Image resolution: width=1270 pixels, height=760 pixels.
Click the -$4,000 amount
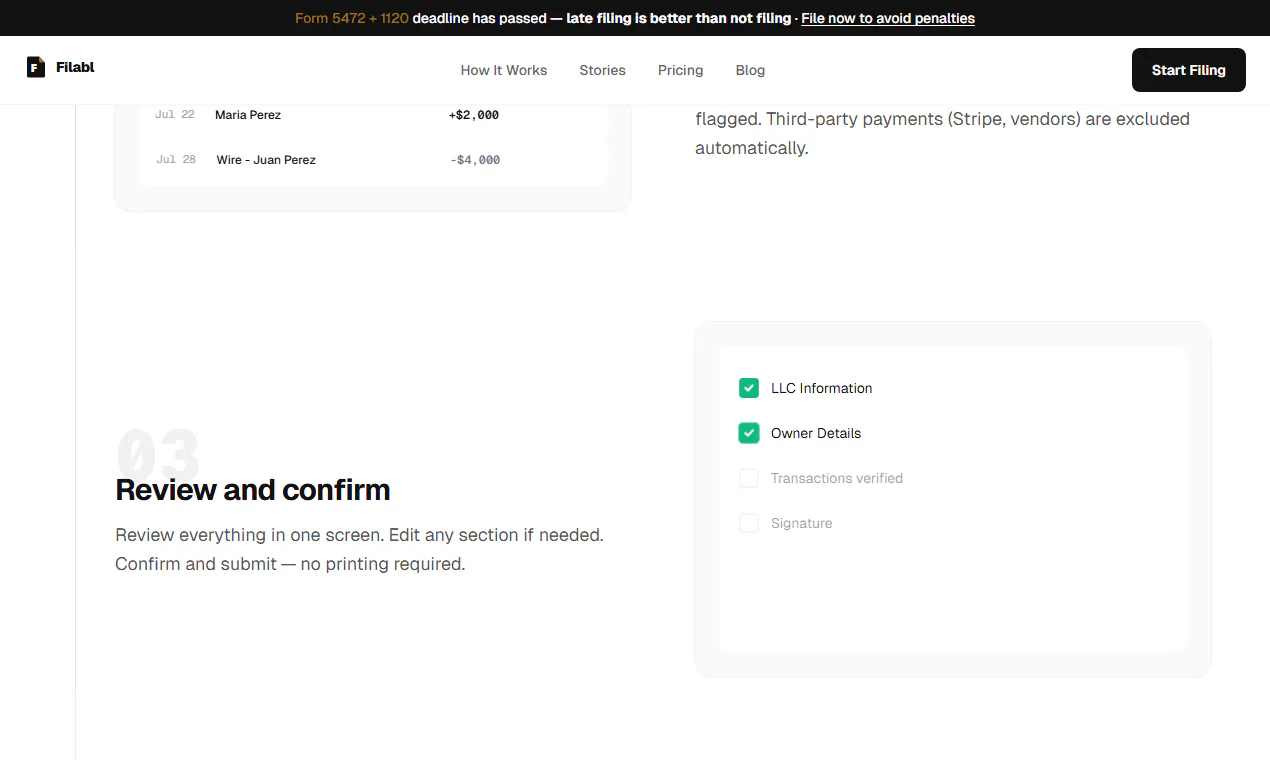pos(475,160)
